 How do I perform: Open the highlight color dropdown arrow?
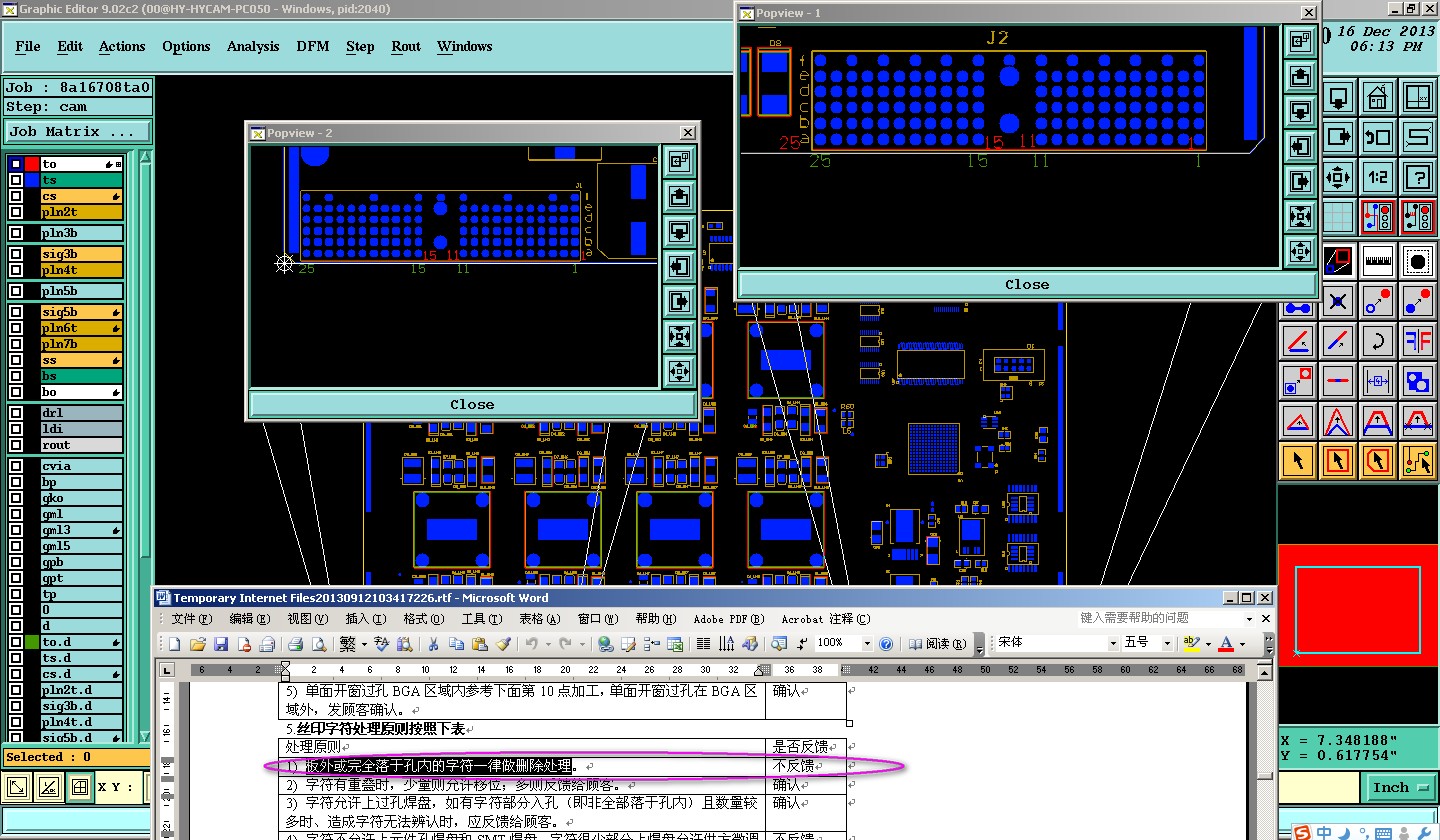pos(1208,644)
